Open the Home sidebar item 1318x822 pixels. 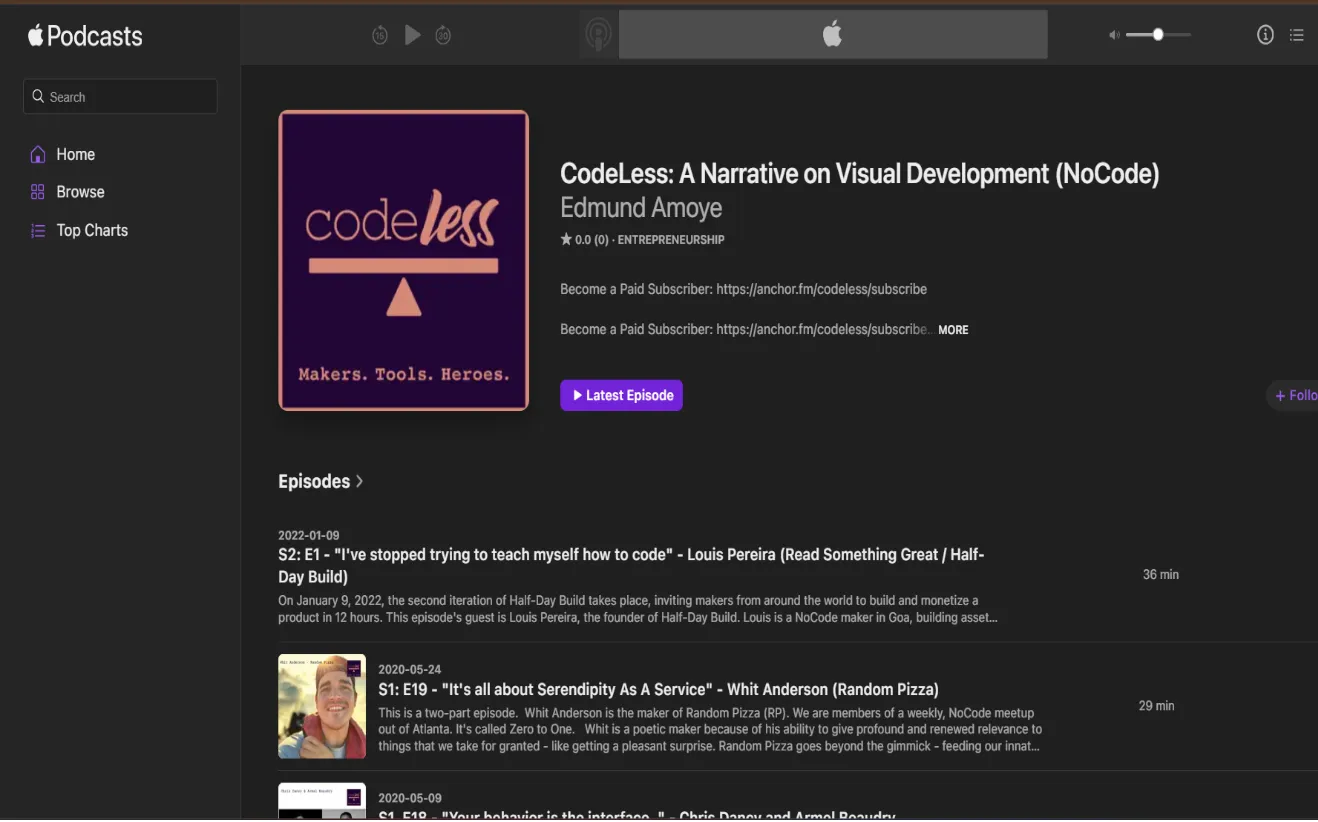(75, 154)
